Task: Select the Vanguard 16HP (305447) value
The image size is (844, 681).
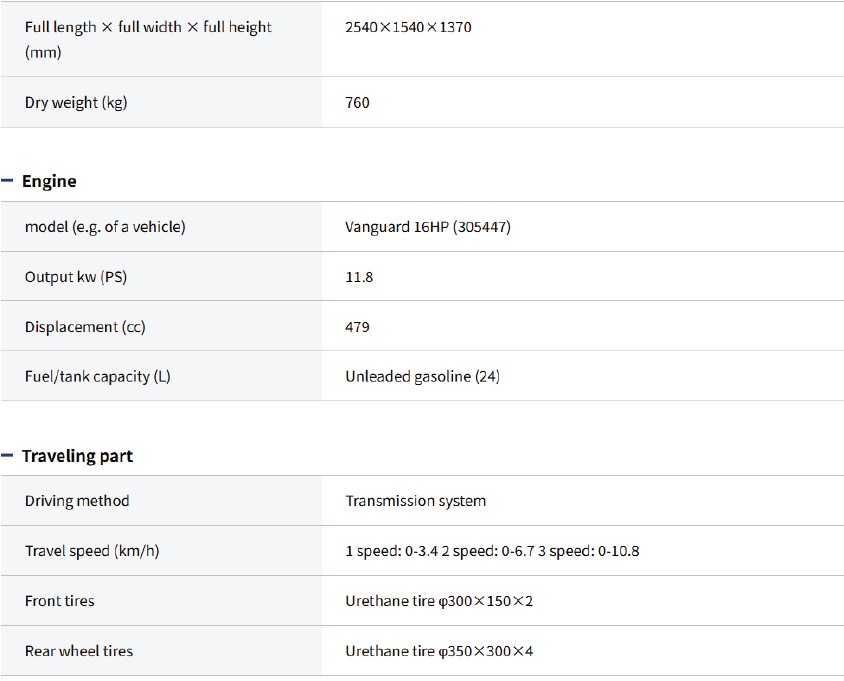Action: (428, 227)
